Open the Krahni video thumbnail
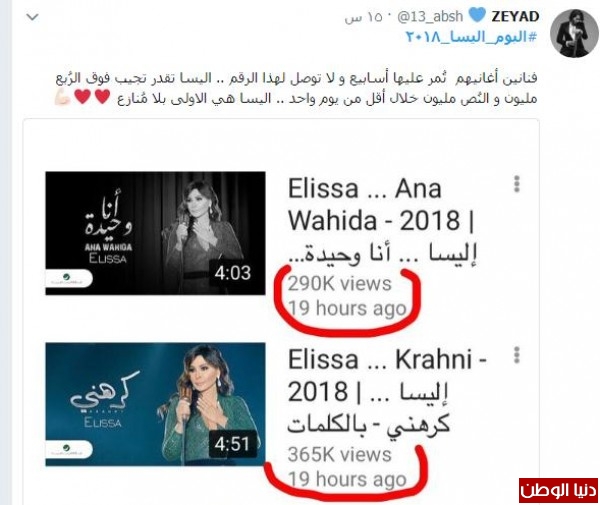Screen dimensions: 600x505 [155, 404]
